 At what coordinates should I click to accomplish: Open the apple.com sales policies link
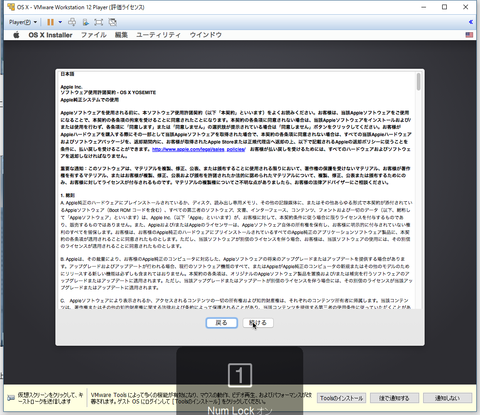[x=199, y=149]
